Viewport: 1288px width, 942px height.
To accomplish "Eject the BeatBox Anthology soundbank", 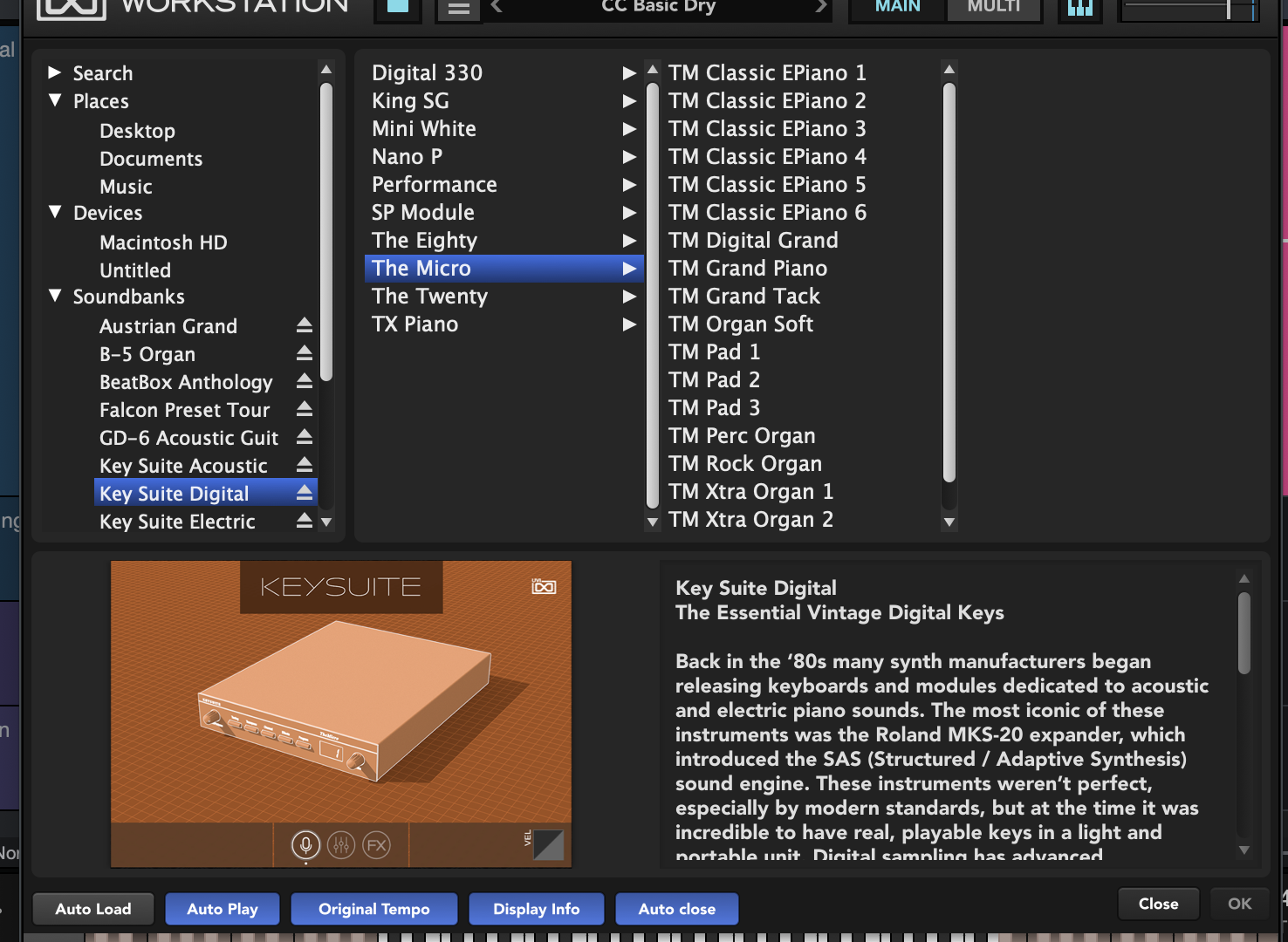I will [x=304, y=381].
